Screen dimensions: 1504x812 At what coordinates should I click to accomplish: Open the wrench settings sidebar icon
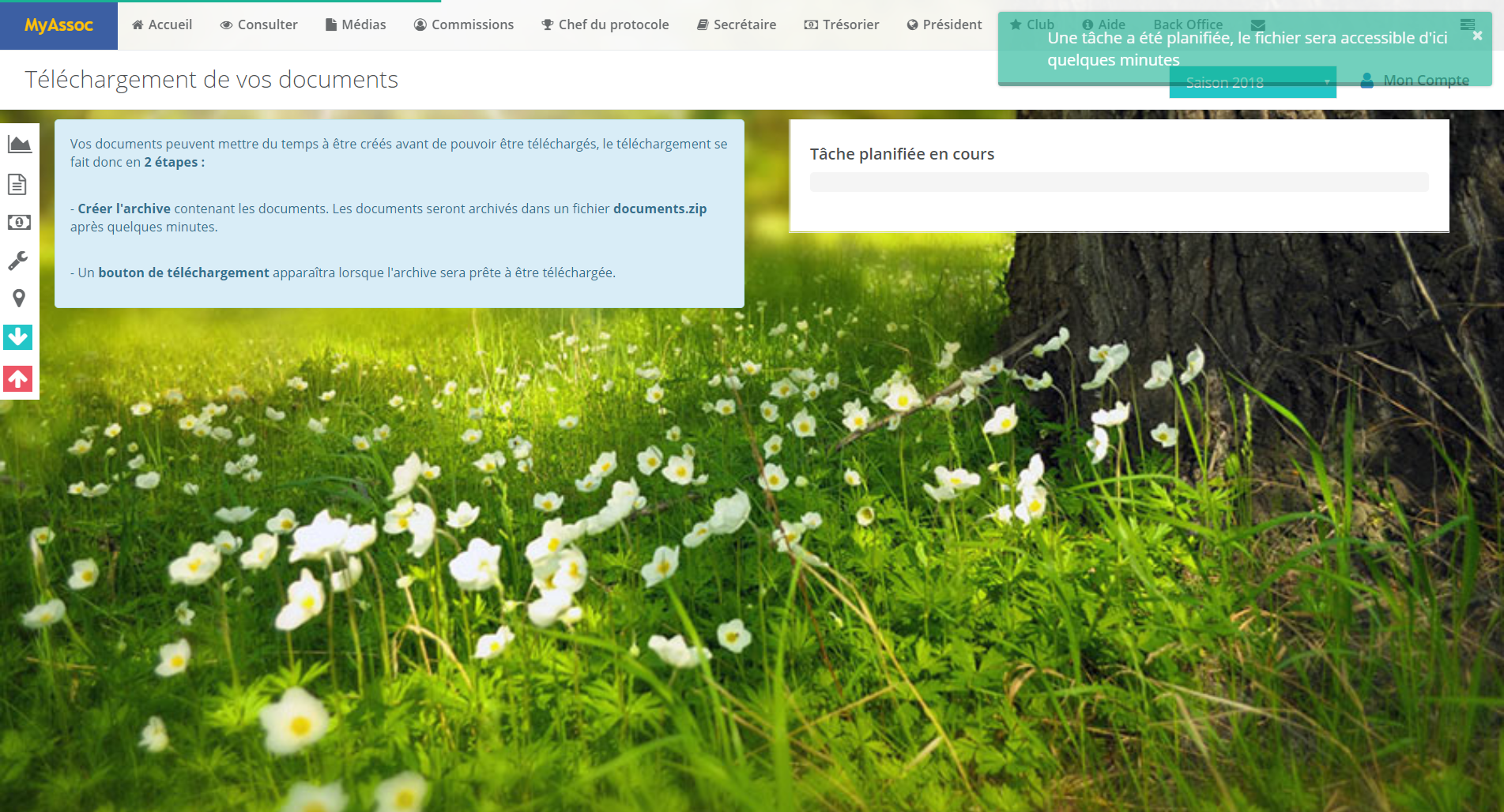18,261
